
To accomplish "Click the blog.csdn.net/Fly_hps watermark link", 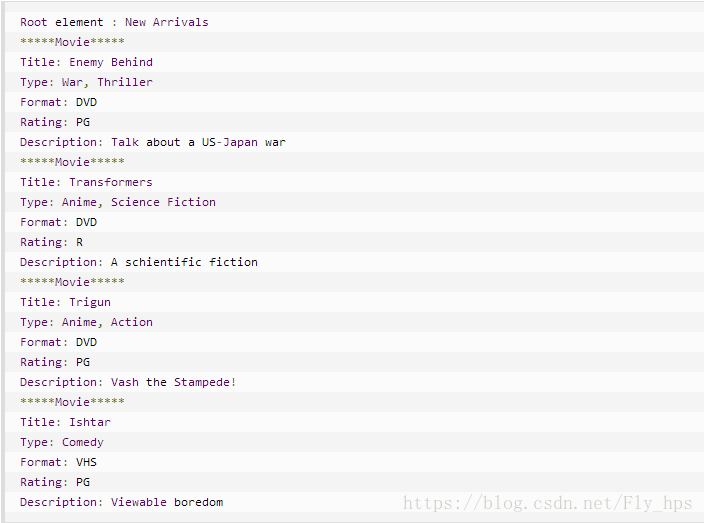I will click(x=547, y=503).
